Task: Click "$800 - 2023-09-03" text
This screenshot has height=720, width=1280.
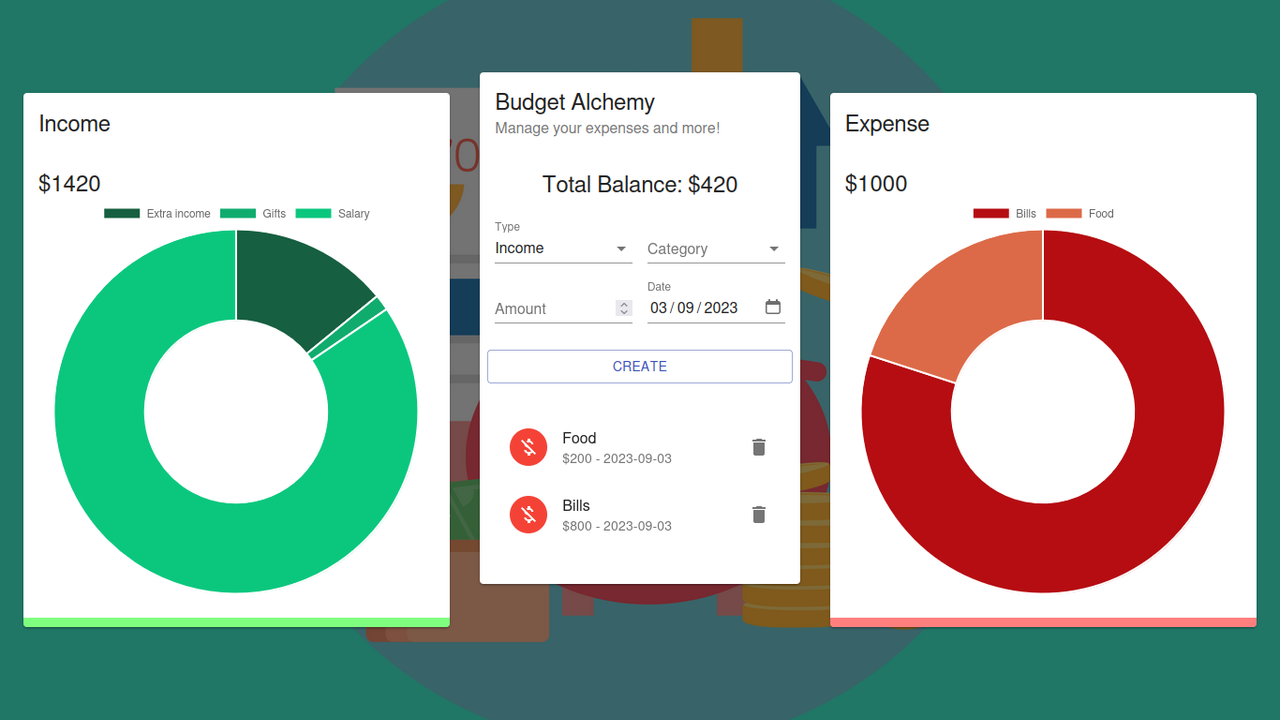Action: [x=617, y=526]
